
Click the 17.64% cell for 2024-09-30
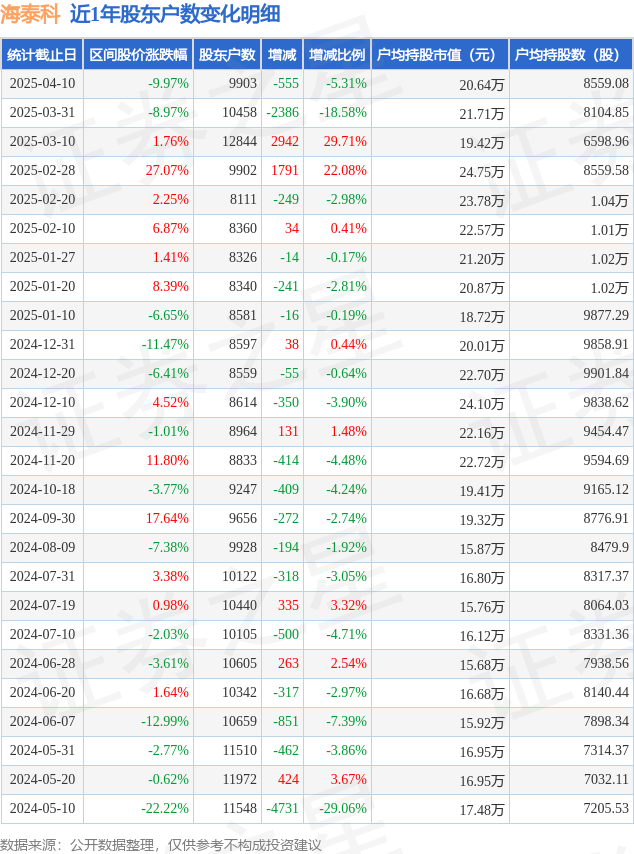(167, 518)
